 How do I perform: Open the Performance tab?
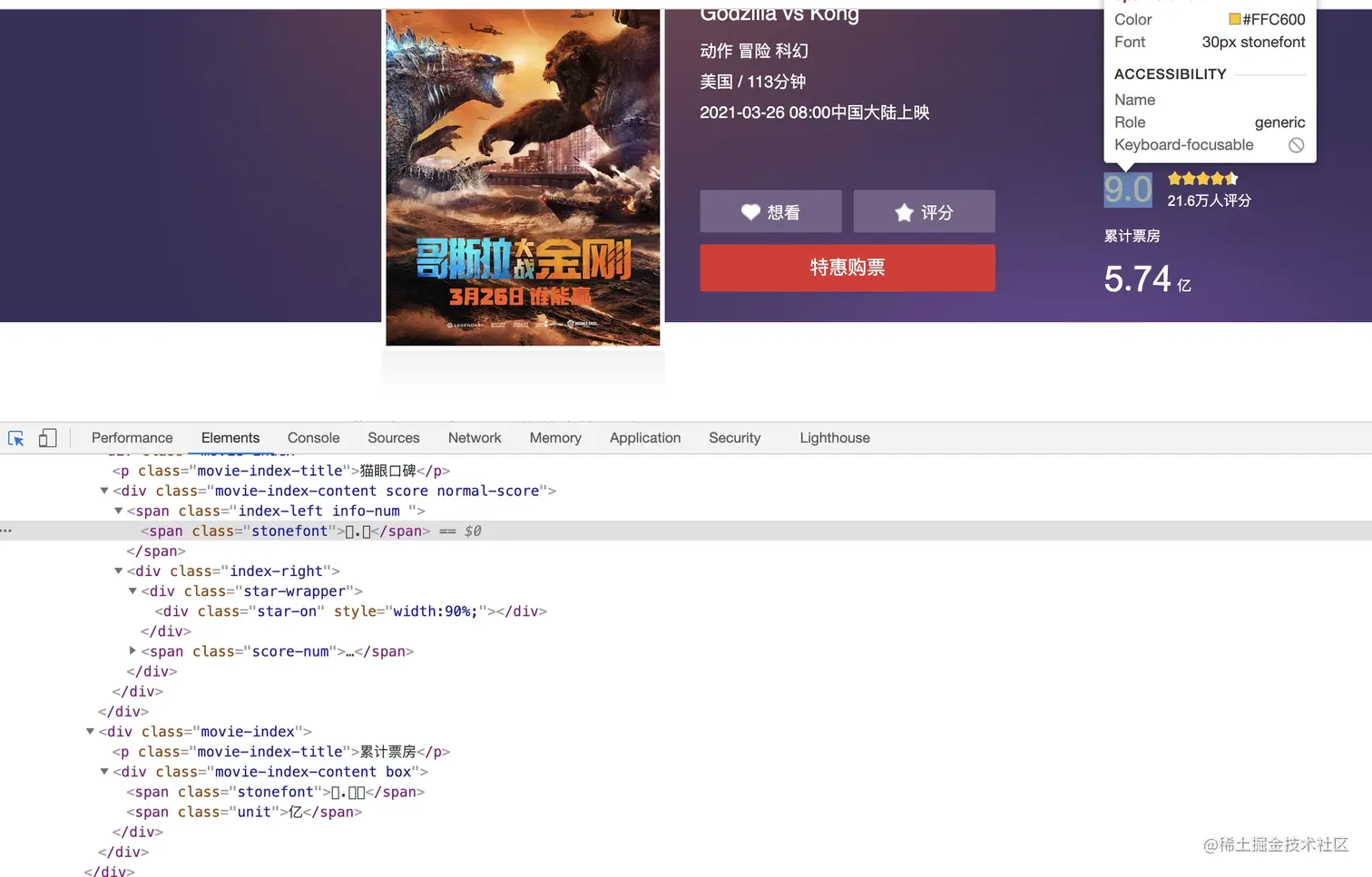[x=132, y=438]
